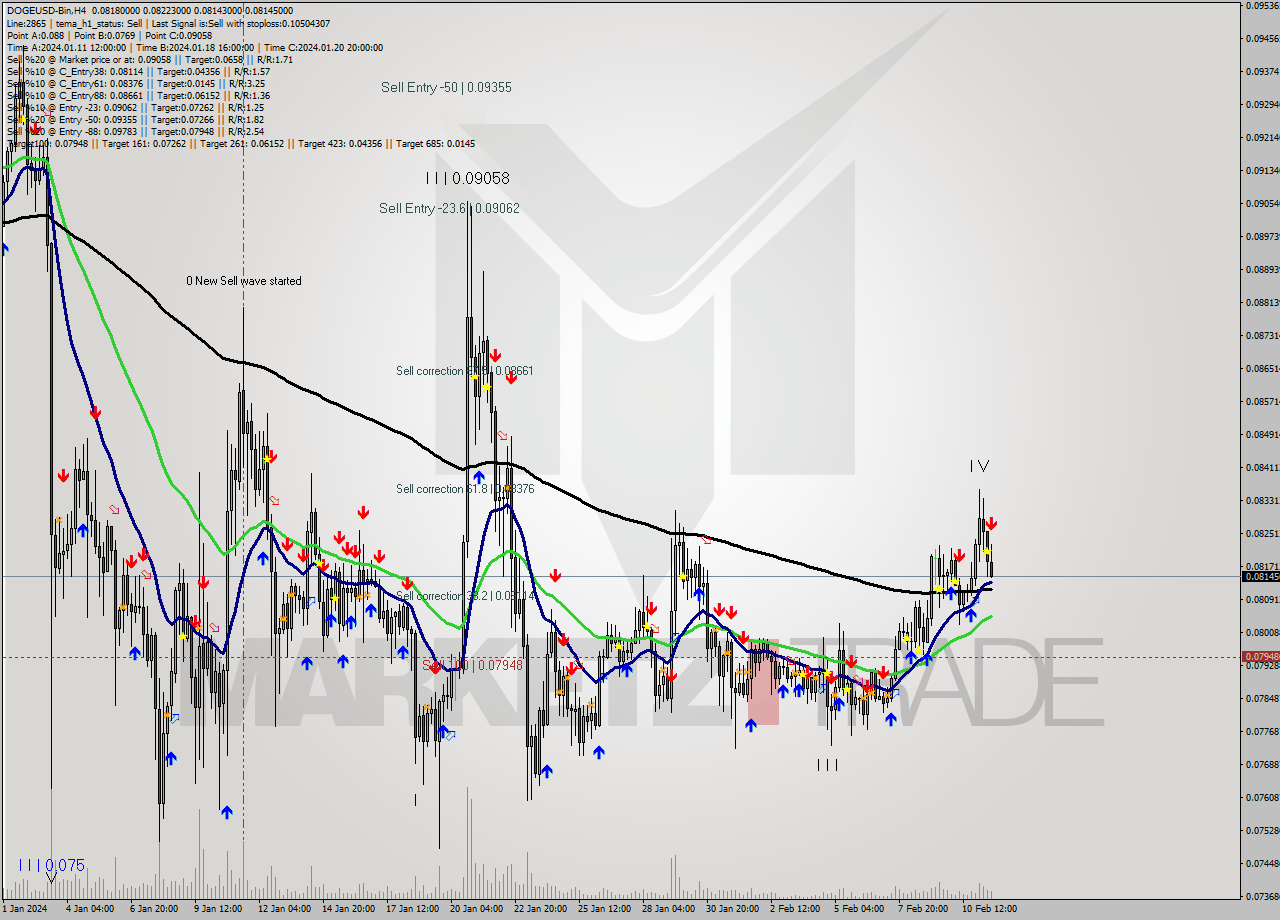Click the red 'Sell 100 | 0.07948' label
The height and width of the screenshot is (920, 1280).
click(472, 664)
